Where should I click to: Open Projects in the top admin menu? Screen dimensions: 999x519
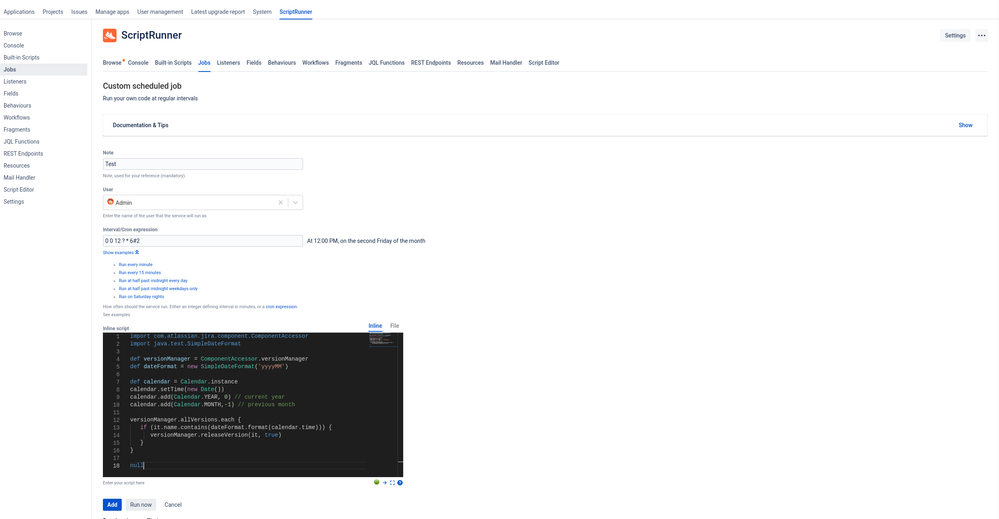53,12
